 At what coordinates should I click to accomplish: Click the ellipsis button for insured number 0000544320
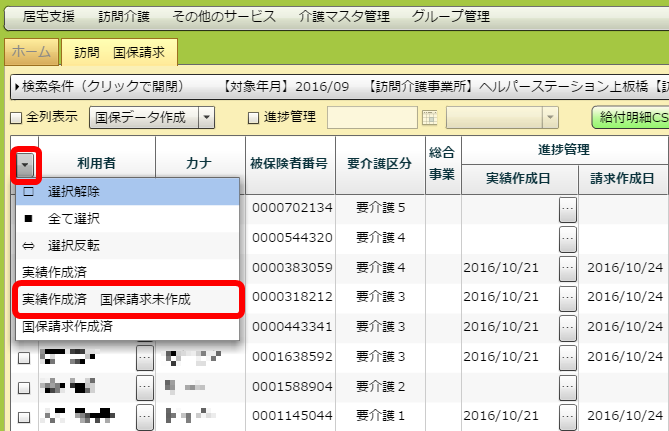point(568,238)
